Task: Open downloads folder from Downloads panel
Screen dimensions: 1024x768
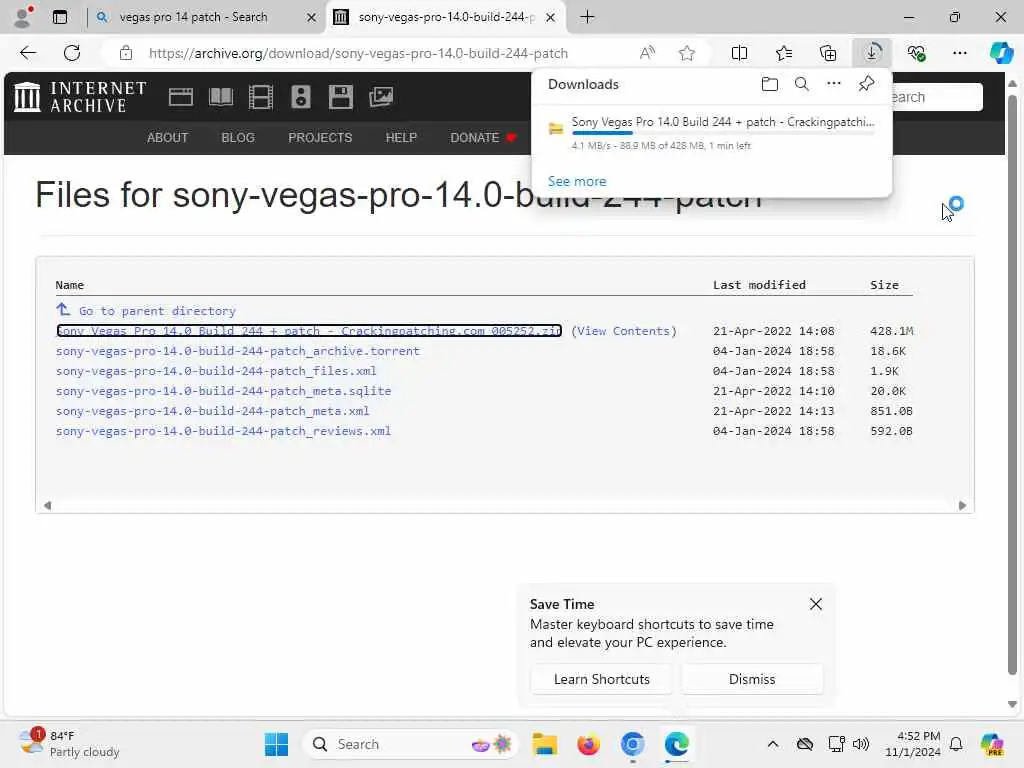Action: point(769,84)
